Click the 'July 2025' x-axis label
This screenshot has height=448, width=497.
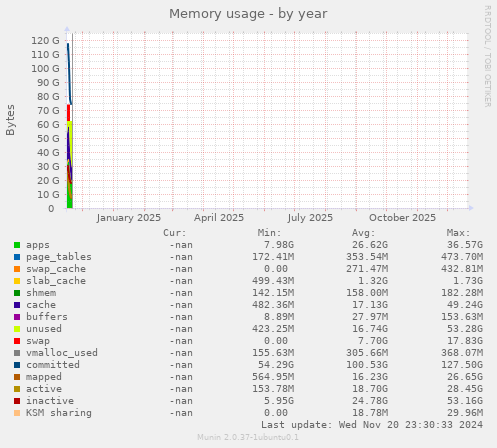point(310,218)
